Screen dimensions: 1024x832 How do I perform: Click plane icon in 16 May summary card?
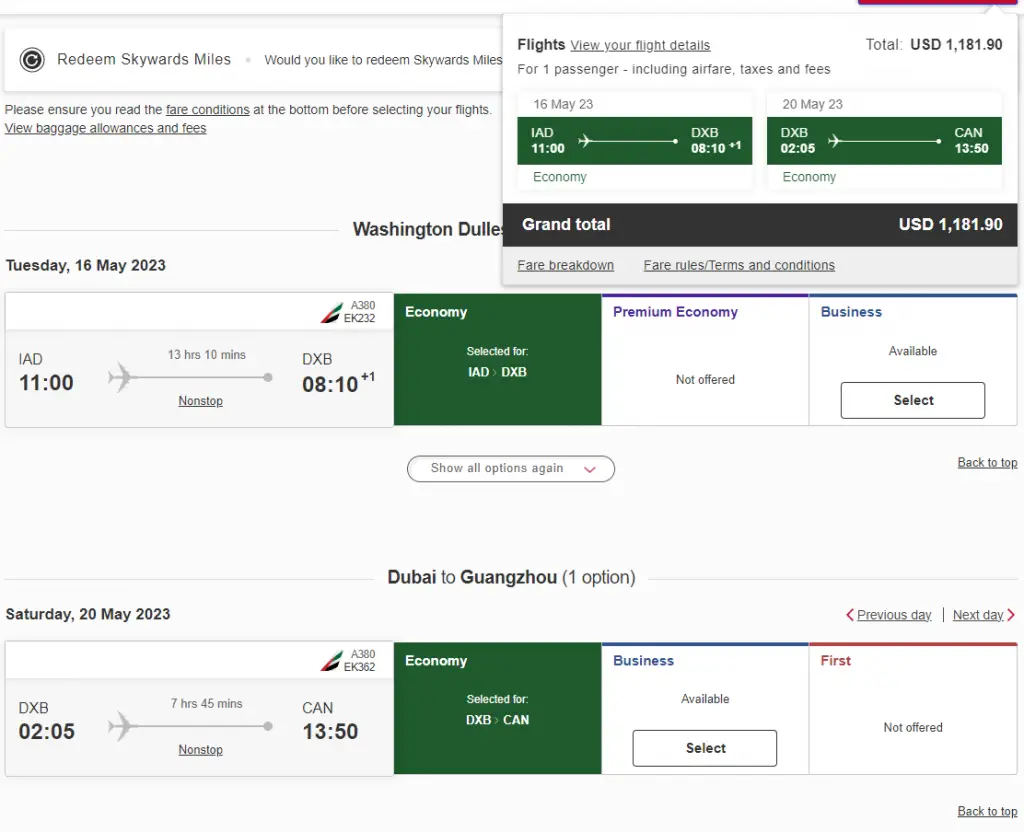[x=586, y=141]
